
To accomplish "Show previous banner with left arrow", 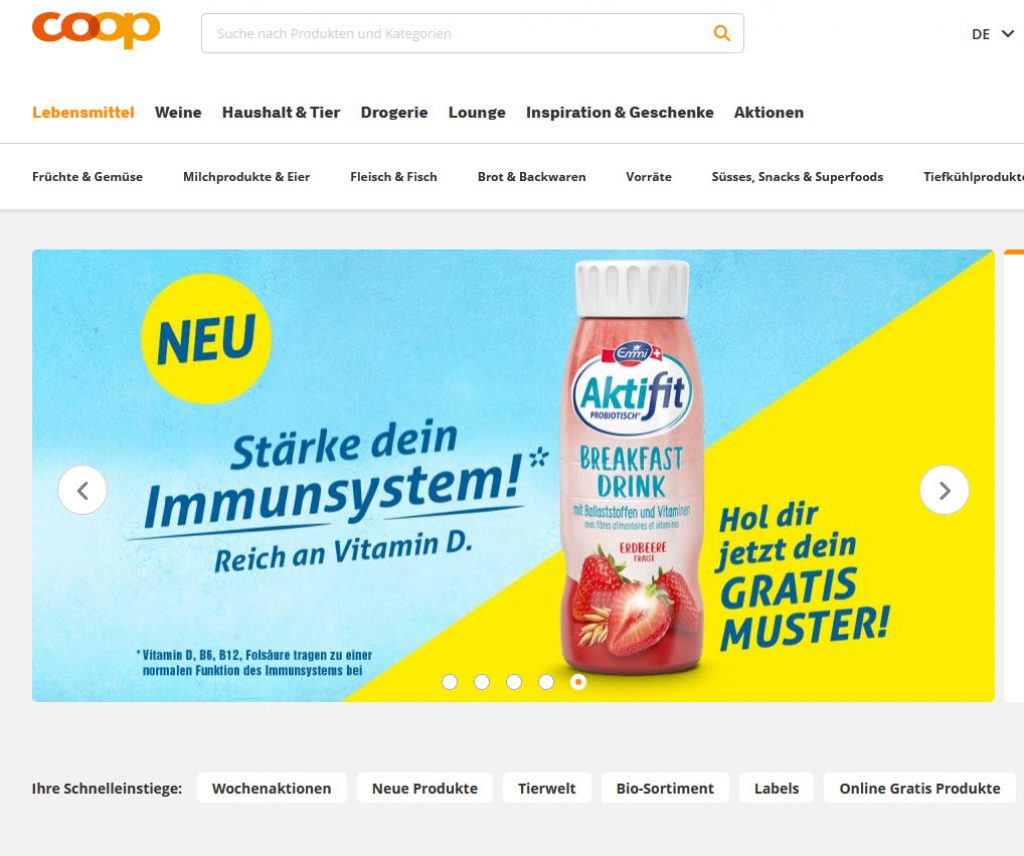I will click(82, 490).
